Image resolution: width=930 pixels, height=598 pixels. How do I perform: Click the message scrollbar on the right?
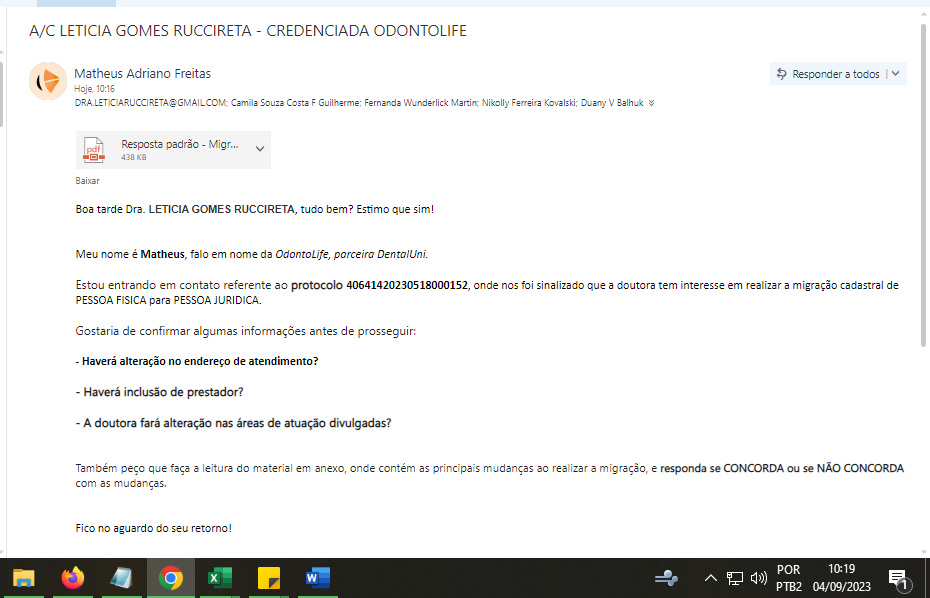pos(923,185)
